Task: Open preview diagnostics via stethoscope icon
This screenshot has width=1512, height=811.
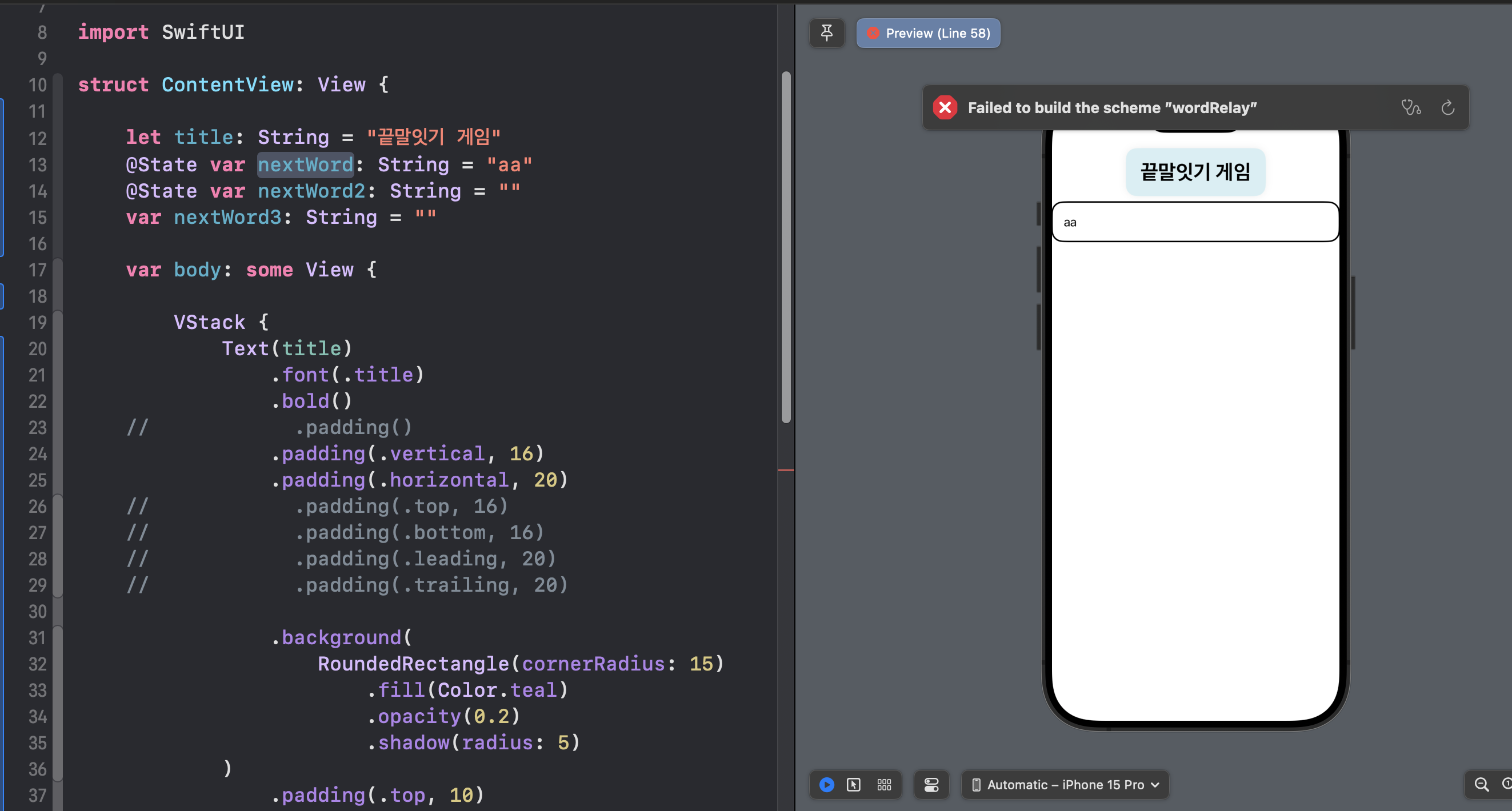Action: [x=1410, y=107]
